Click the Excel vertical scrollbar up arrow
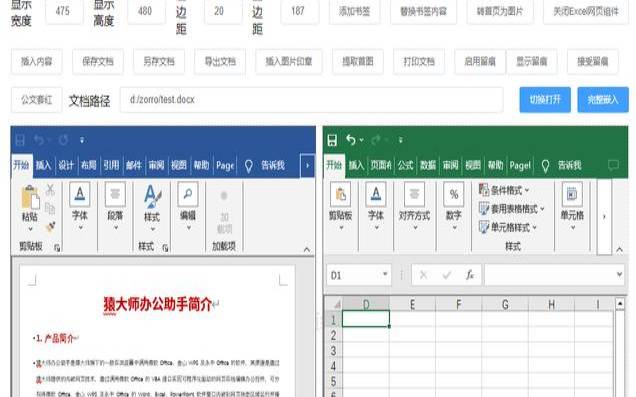Viewport: 636px width, 397px height. (x=620, y=303)
